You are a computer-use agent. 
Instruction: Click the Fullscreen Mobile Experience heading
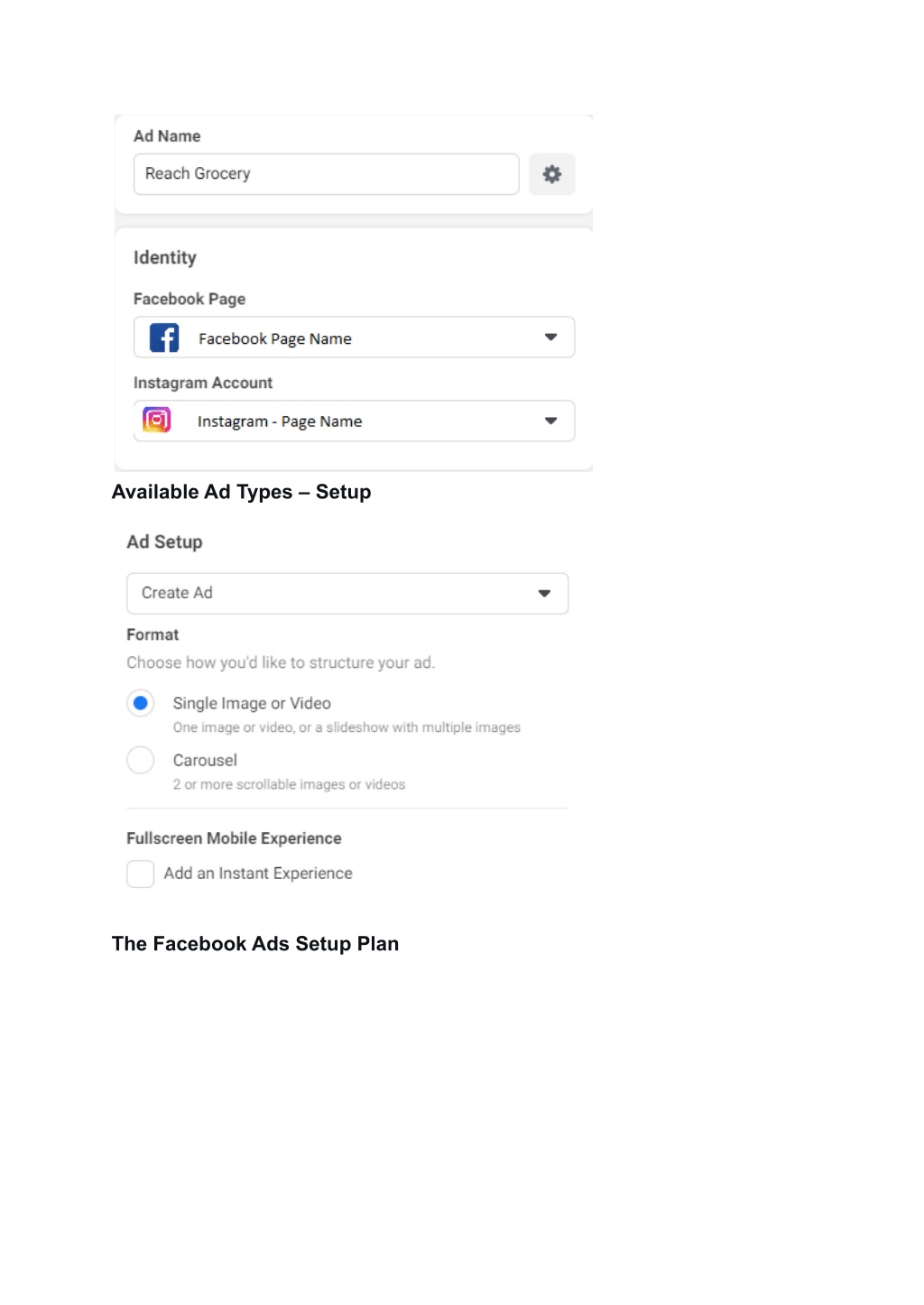click(x=234, y=838)
